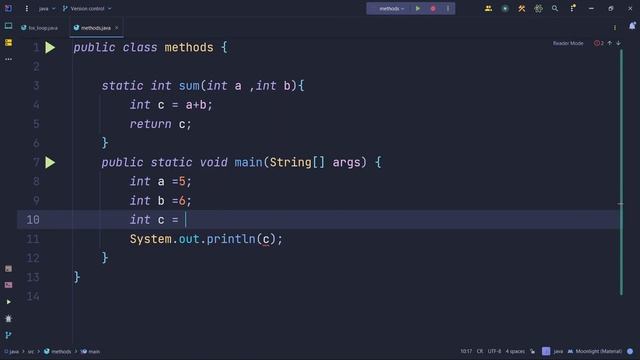This screenshot has width=640, height=360.
Task: Click the Debug bug button in toolbar
Action: pos(433,9)
